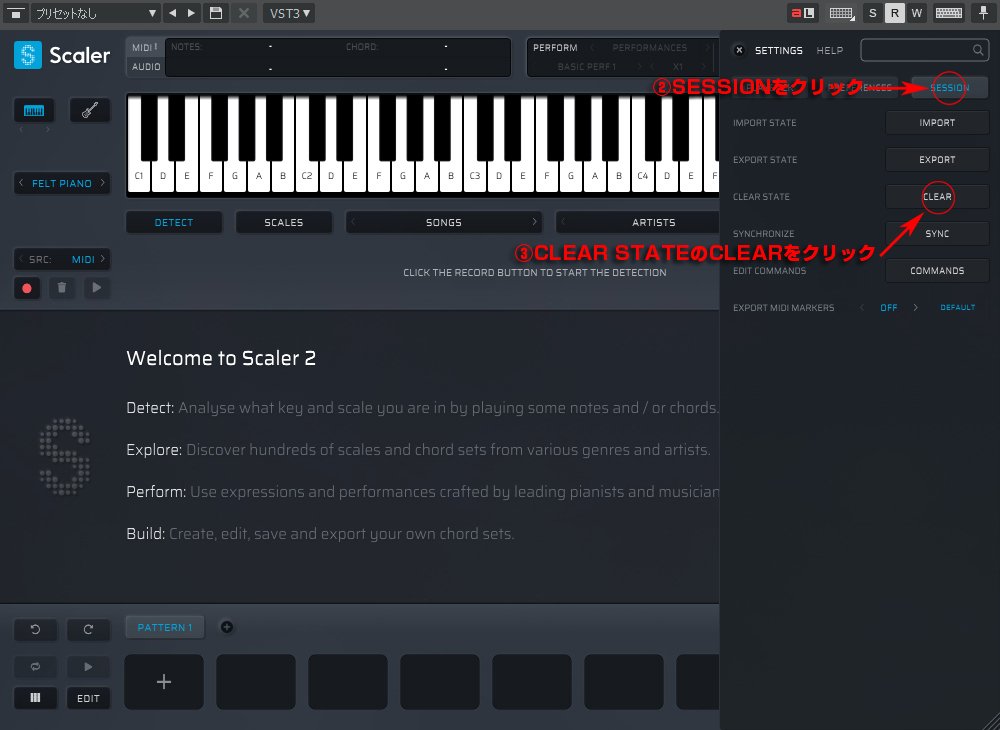The image size is (1000, 730).
Task: Toggle the loop playback icon
Action: tap(35, 666)
